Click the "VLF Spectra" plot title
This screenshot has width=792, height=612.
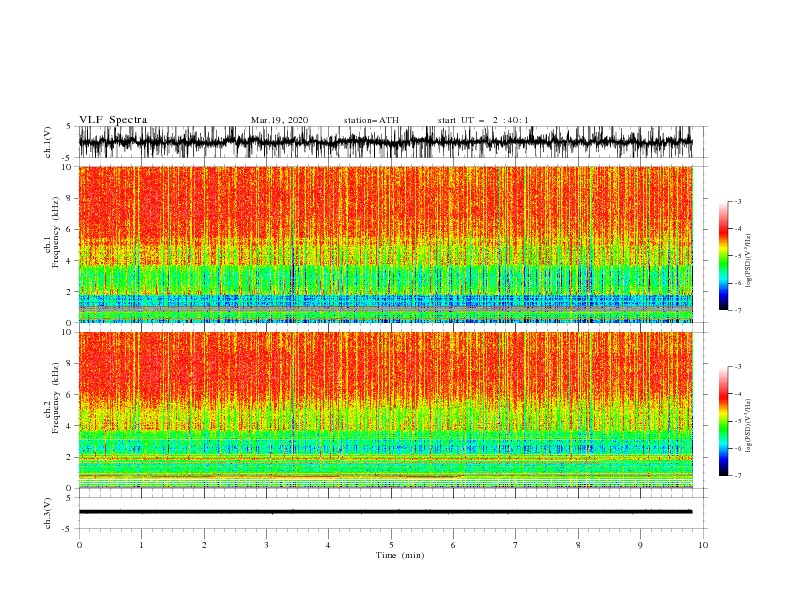click(113, 120)
